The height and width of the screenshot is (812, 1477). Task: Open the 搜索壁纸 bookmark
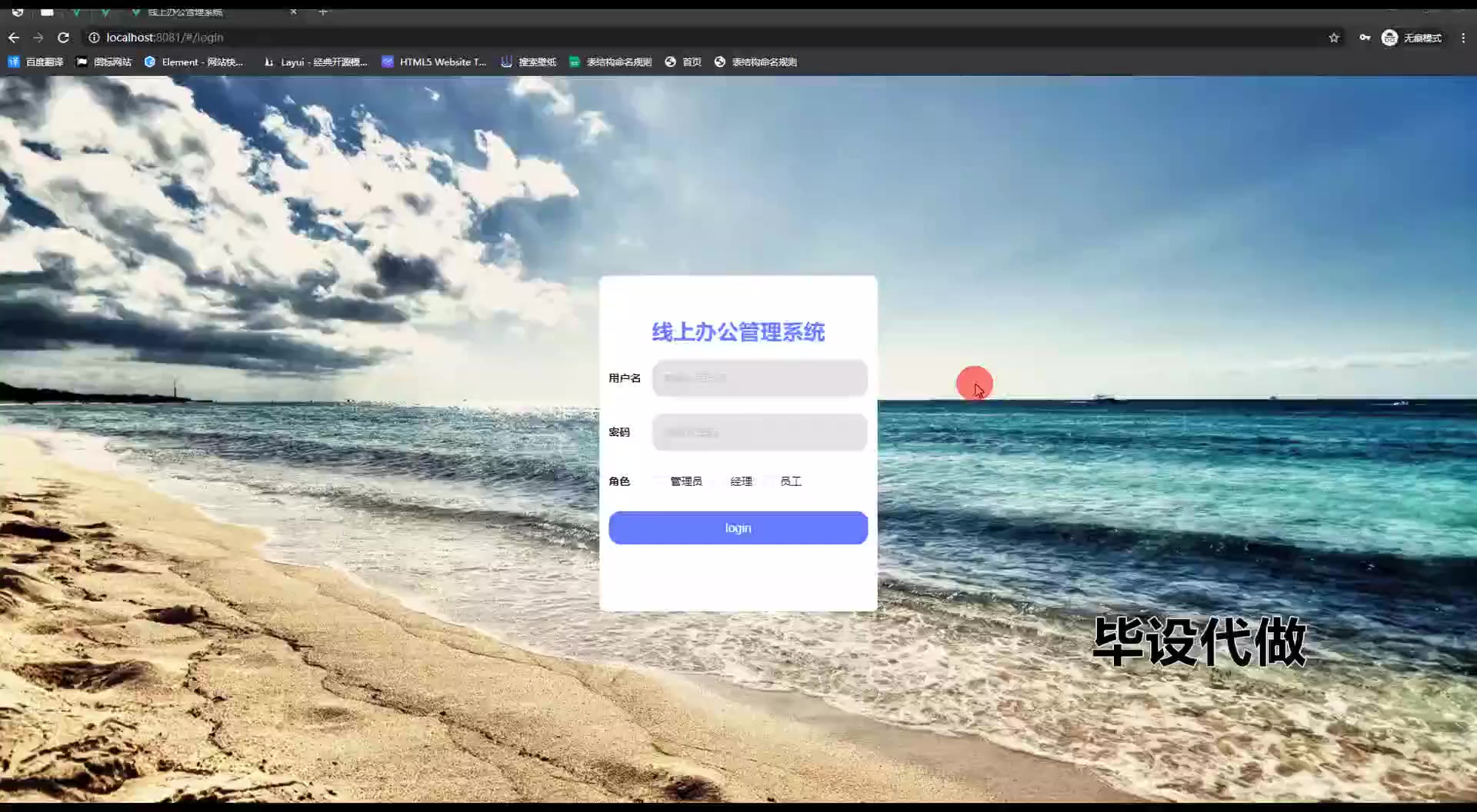(x=528, y=62)
